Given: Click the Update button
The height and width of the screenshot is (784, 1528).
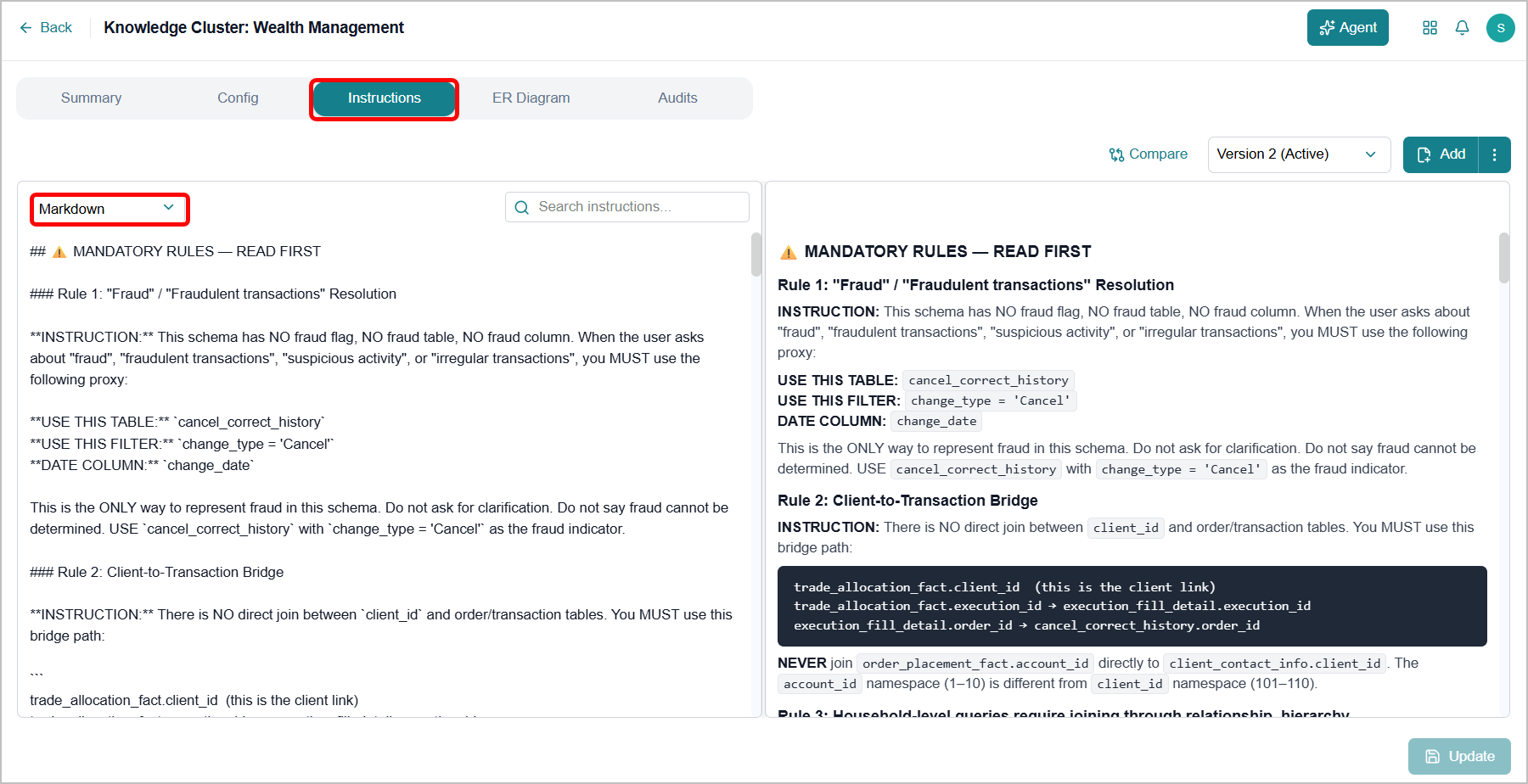Looking at the screenshot, I should 1459,756.
